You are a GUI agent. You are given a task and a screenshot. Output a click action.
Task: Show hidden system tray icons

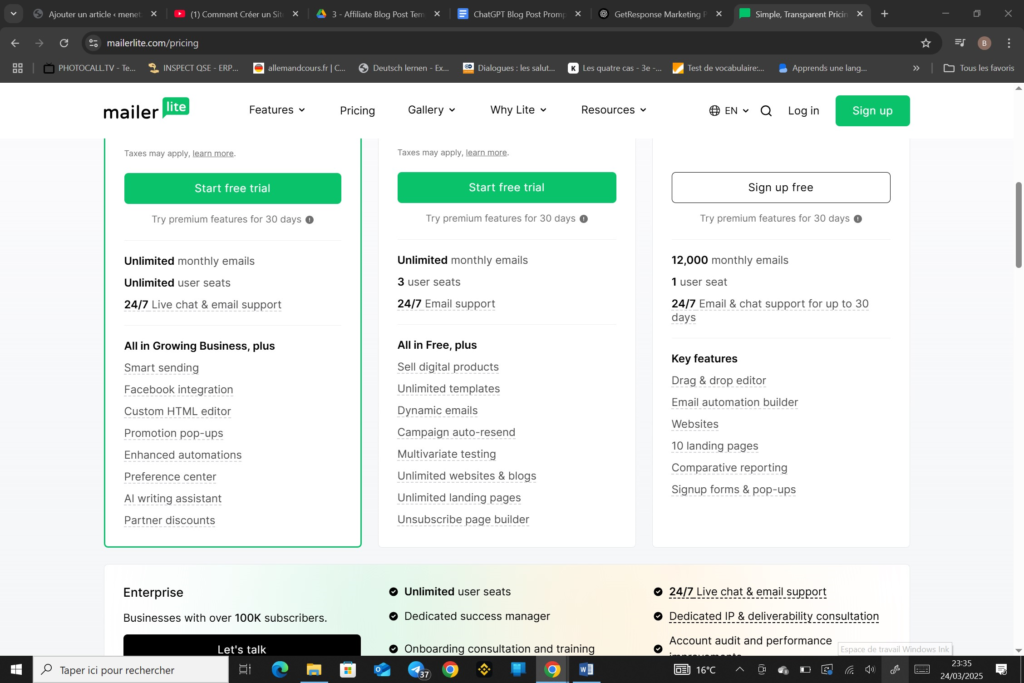click(x=739, y=669)
